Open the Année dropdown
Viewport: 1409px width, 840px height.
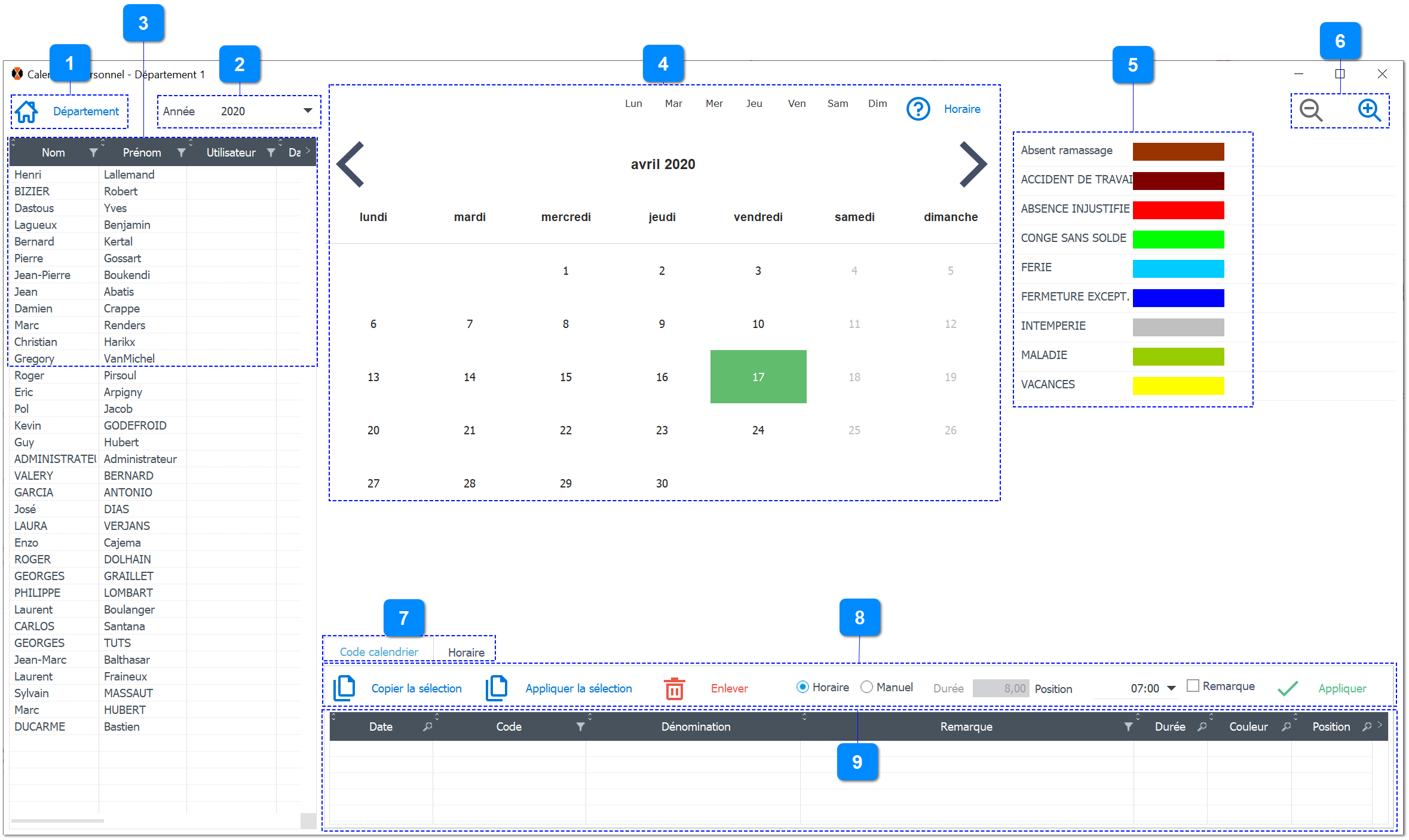pos(308,111)
